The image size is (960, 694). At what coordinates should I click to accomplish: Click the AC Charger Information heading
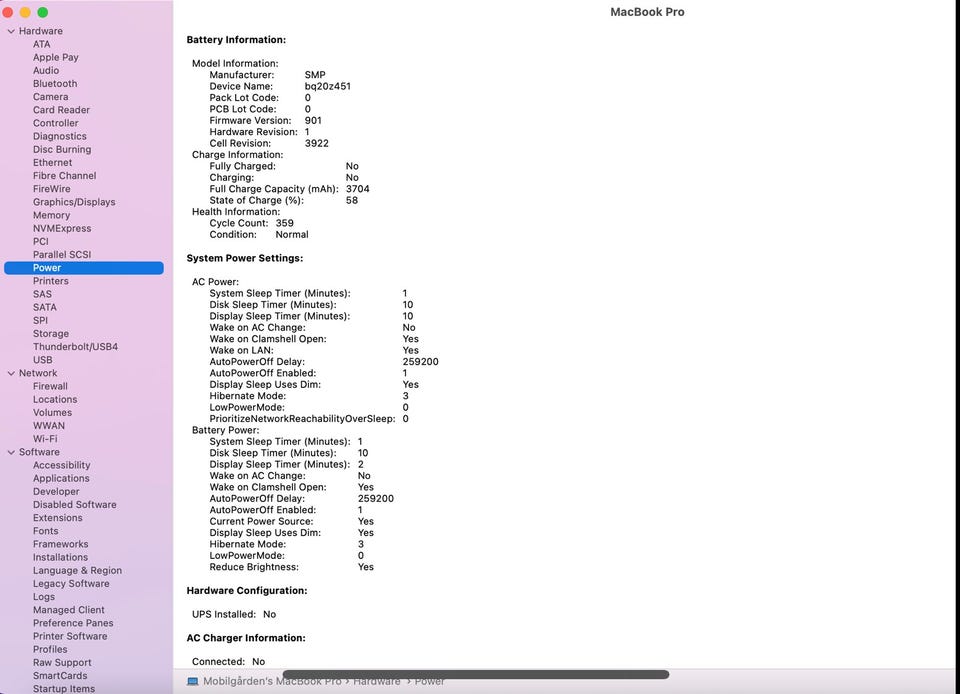point(246,638)
